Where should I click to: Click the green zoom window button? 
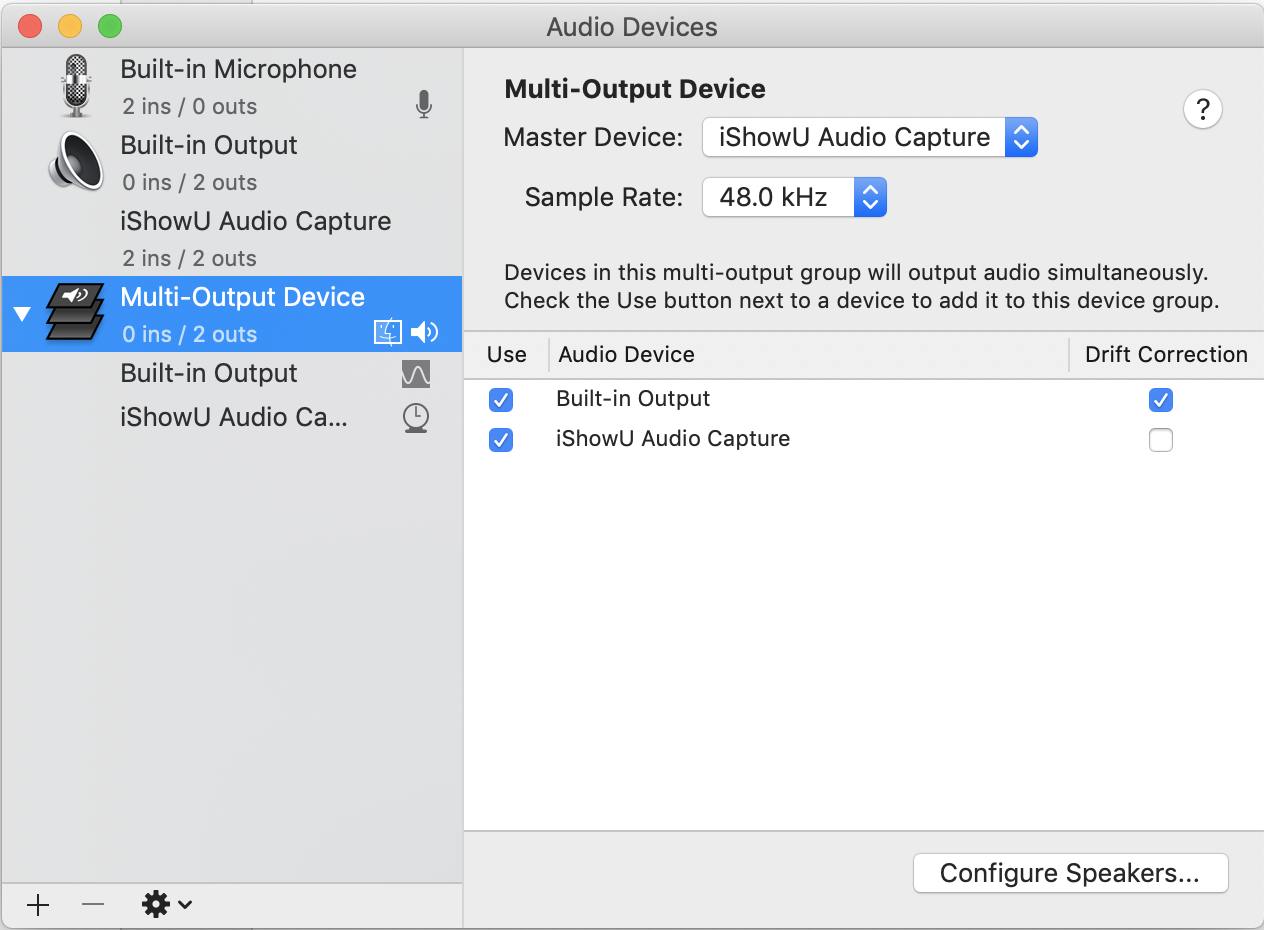(110, 27)
